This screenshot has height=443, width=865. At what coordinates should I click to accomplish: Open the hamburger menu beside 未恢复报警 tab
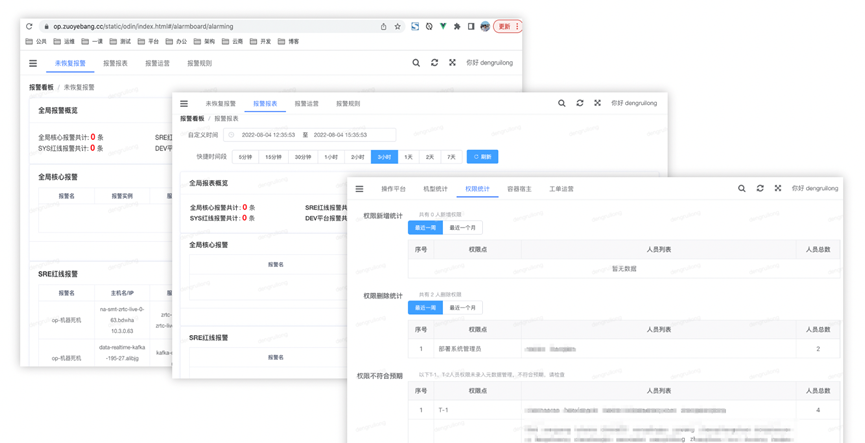coord(33,63)
